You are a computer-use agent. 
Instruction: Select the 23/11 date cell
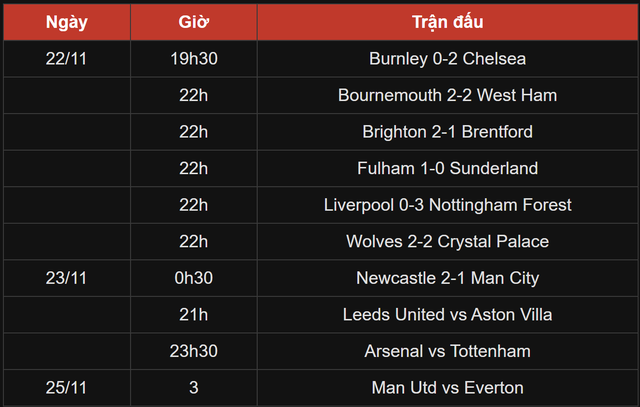click(x=66, y=278)
